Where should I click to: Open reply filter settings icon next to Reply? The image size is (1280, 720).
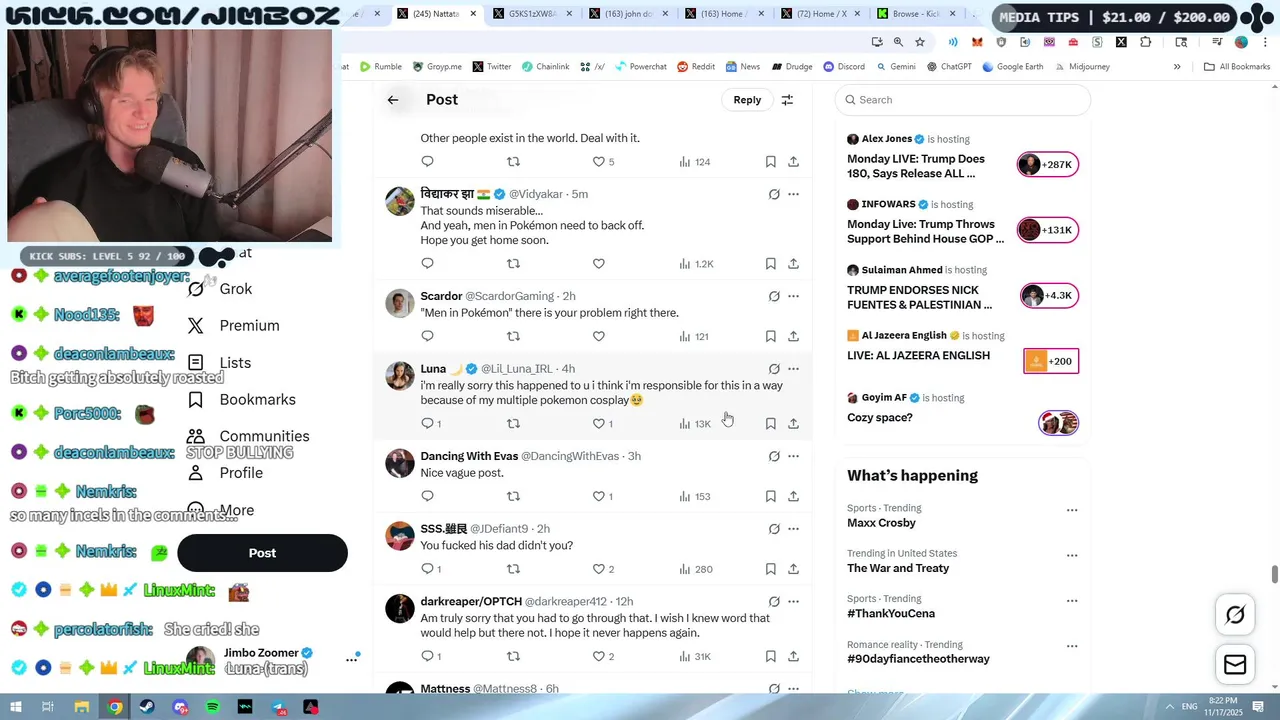787,100
